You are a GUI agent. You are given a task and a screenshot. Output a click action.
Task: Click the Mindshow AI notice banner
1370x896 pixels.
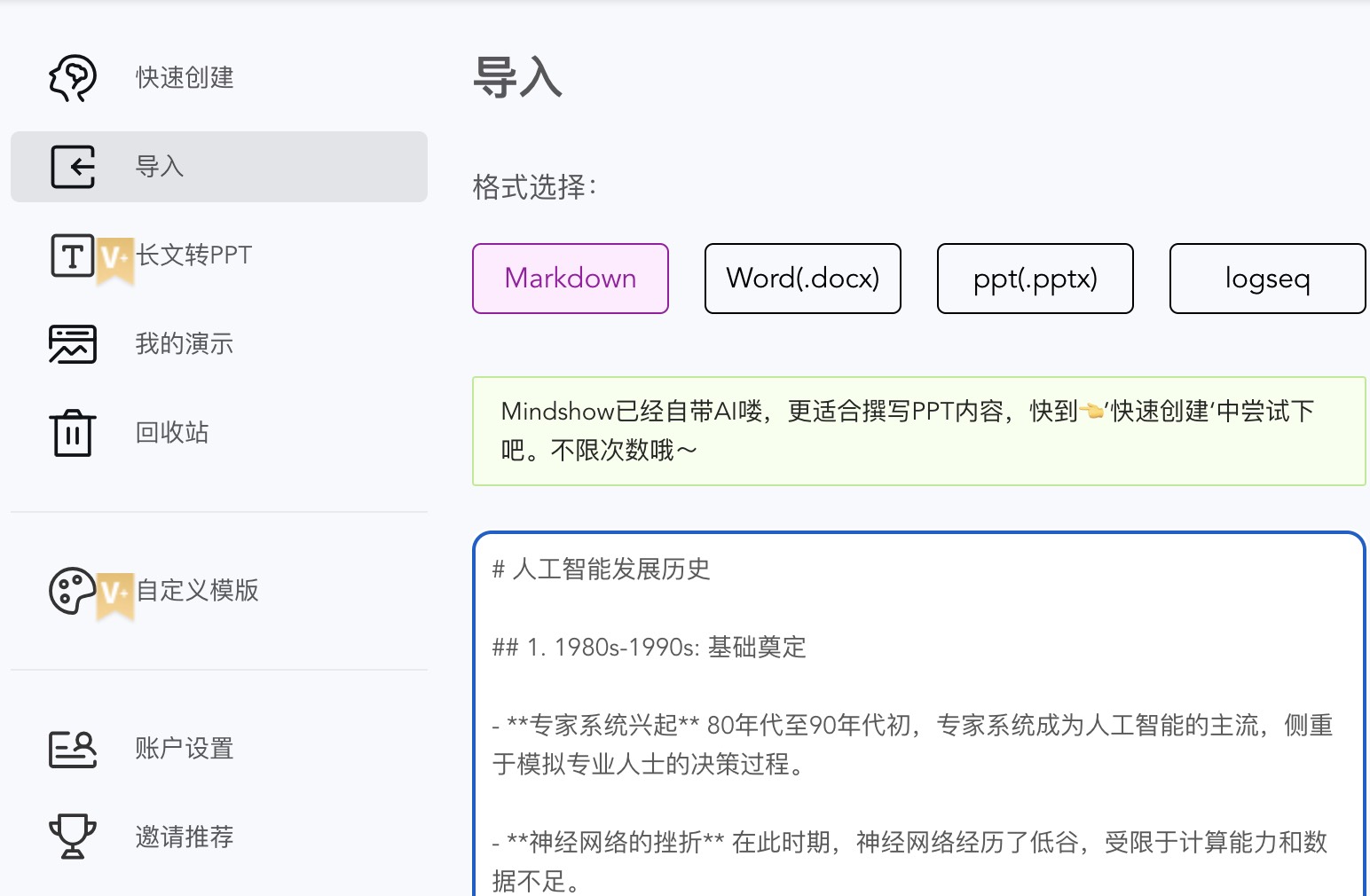[919, 431]
